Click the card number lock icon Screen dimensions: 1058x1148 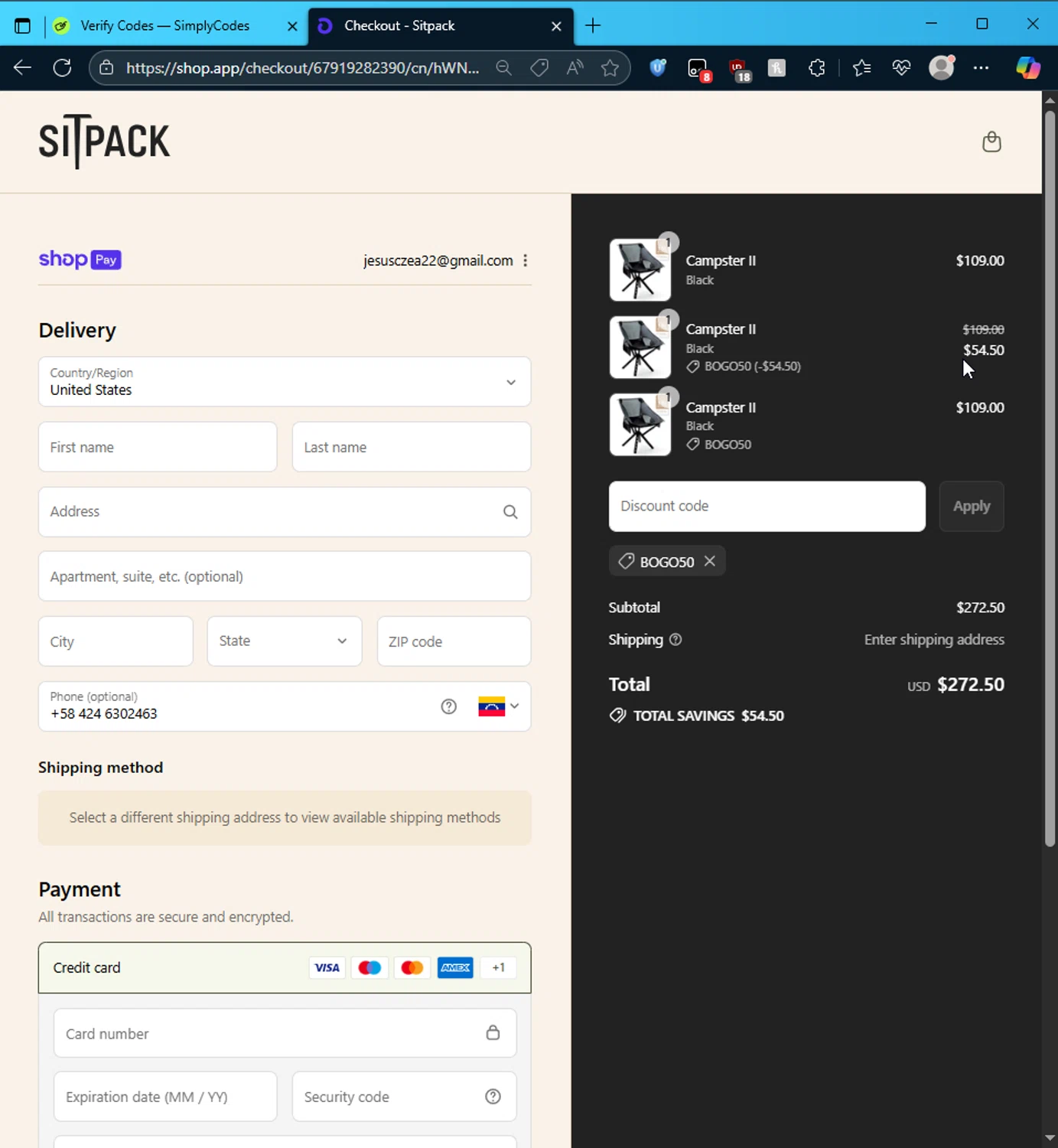coord(493,1033)
